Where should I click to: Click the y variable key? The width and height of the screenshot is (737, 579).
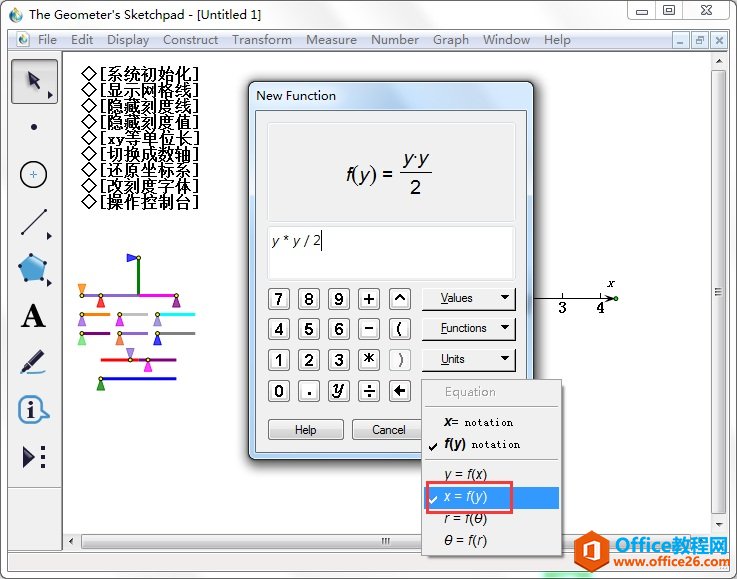tap(339, 391)
